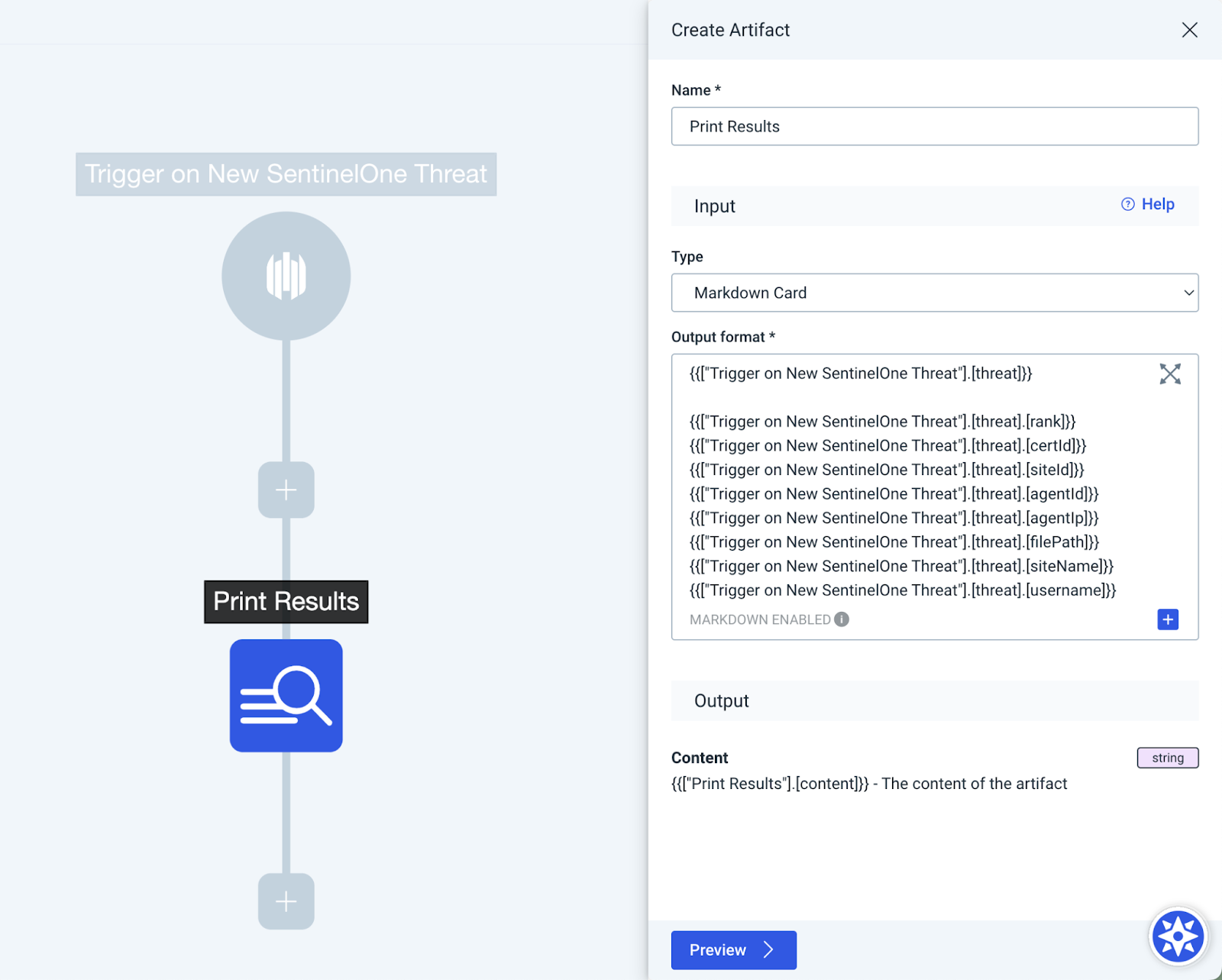This screenshot has height=980, width=1222.
Task: Click the Create Artifact panel title
Action: tap(730, 30)
